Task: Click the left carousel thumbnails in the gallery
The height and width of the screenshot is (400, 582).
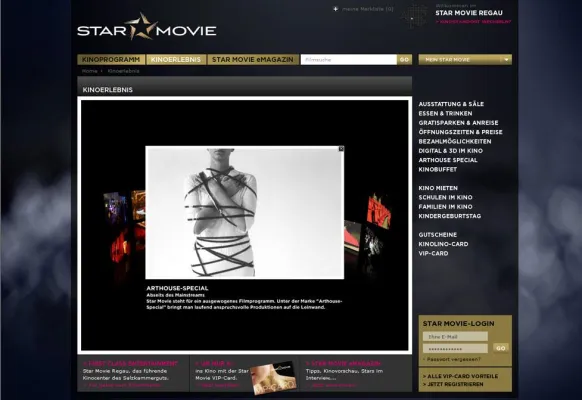Action: click(x=124, y=226)
